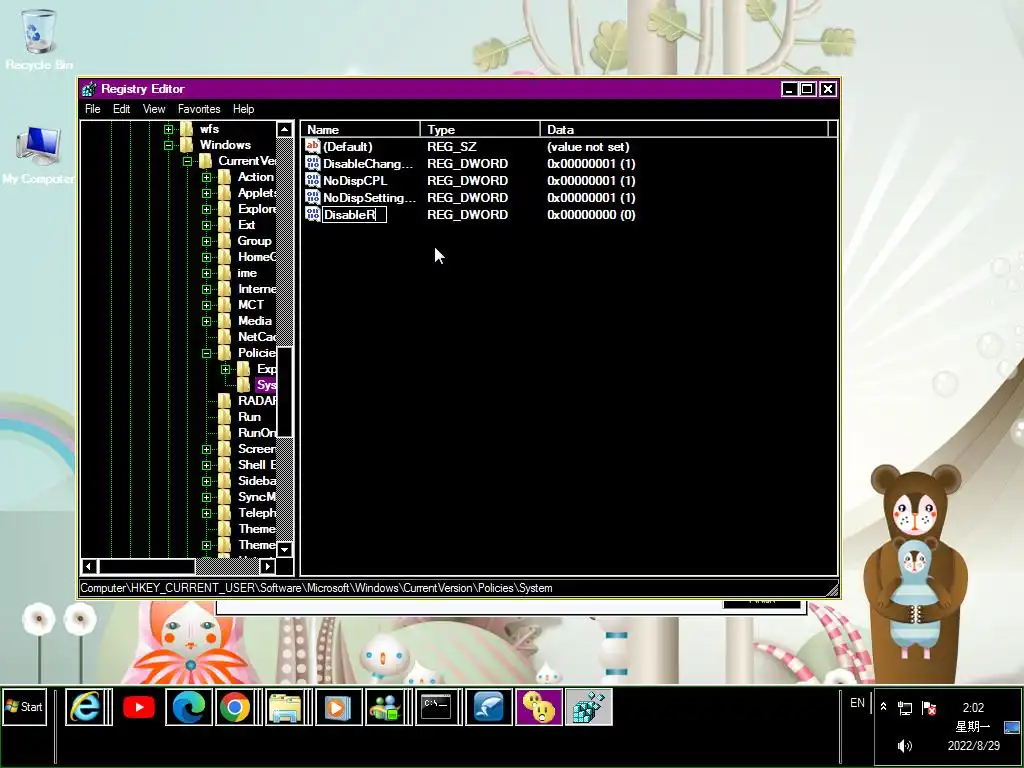Viewport: 1024px width, 768px height.
Task: Click the '(value not set)' data cell
Action: pos(588,146)
